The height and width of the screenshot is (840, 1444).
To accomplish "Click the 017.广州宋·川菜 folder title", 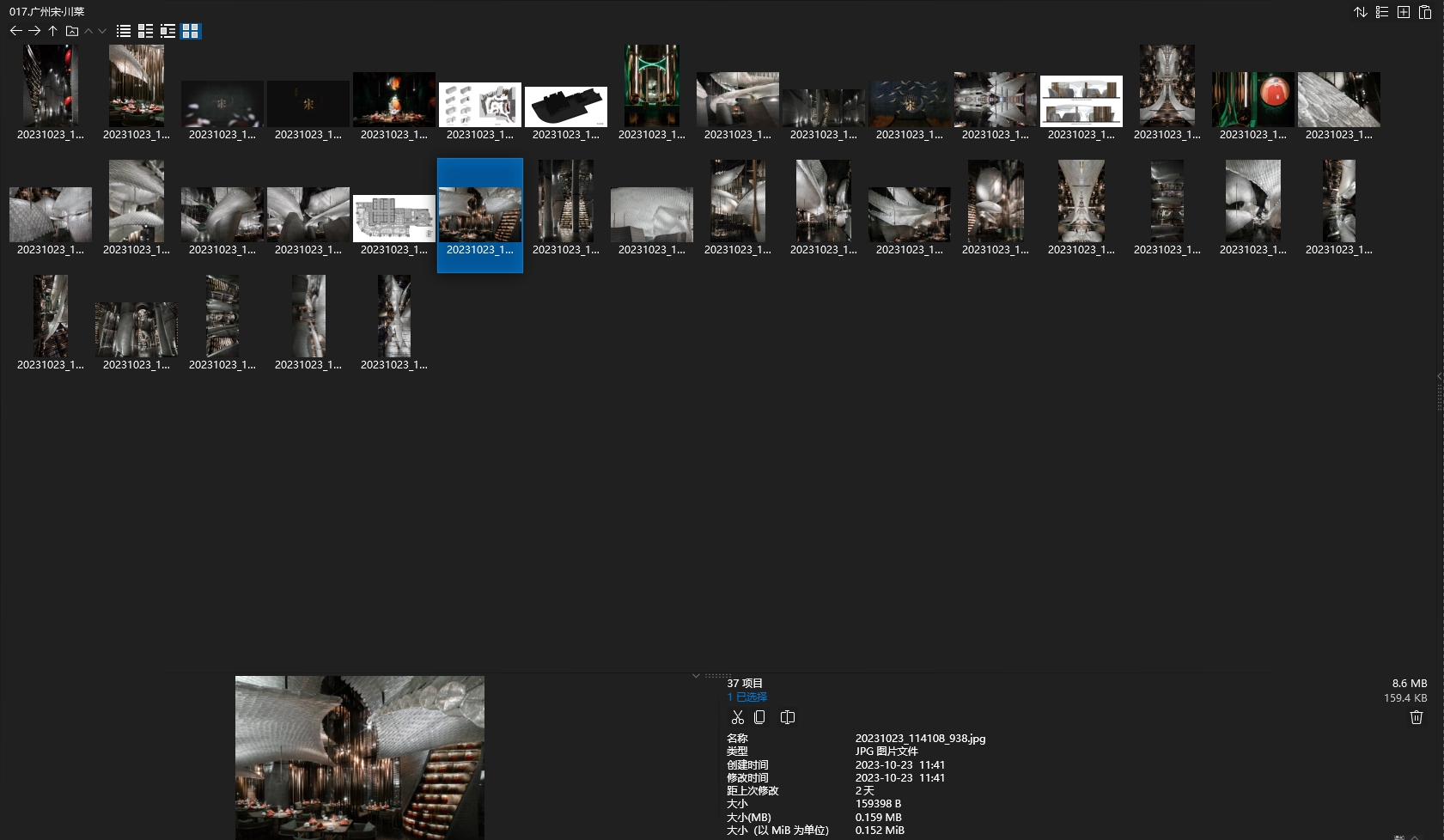I will coord(47,12).
